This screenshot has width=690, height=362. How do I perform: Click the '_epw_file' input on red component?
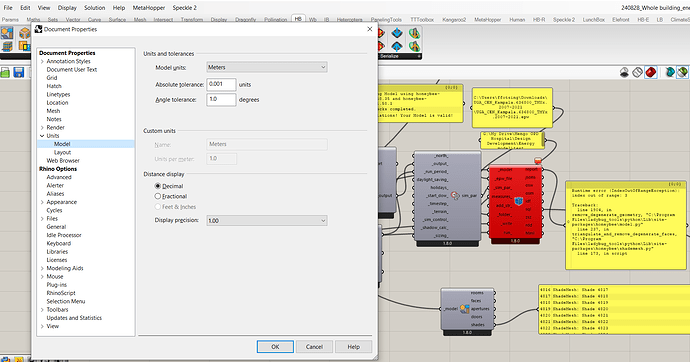(x=503, y=179)
